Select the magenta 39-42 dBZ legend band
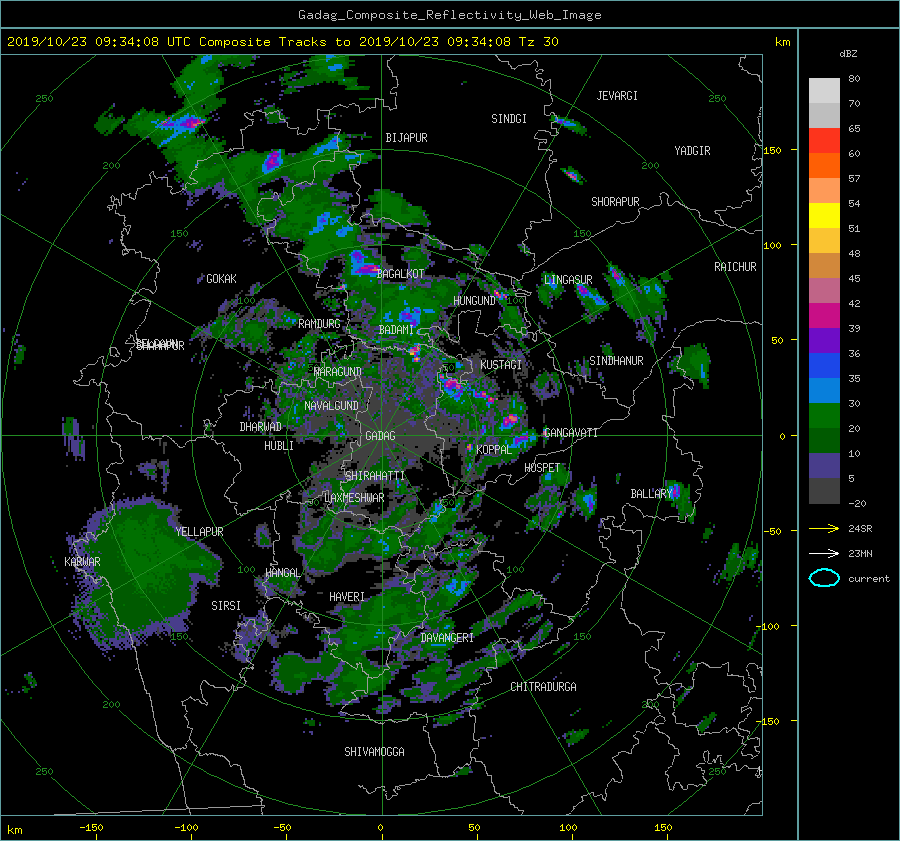 pos(824,316)
